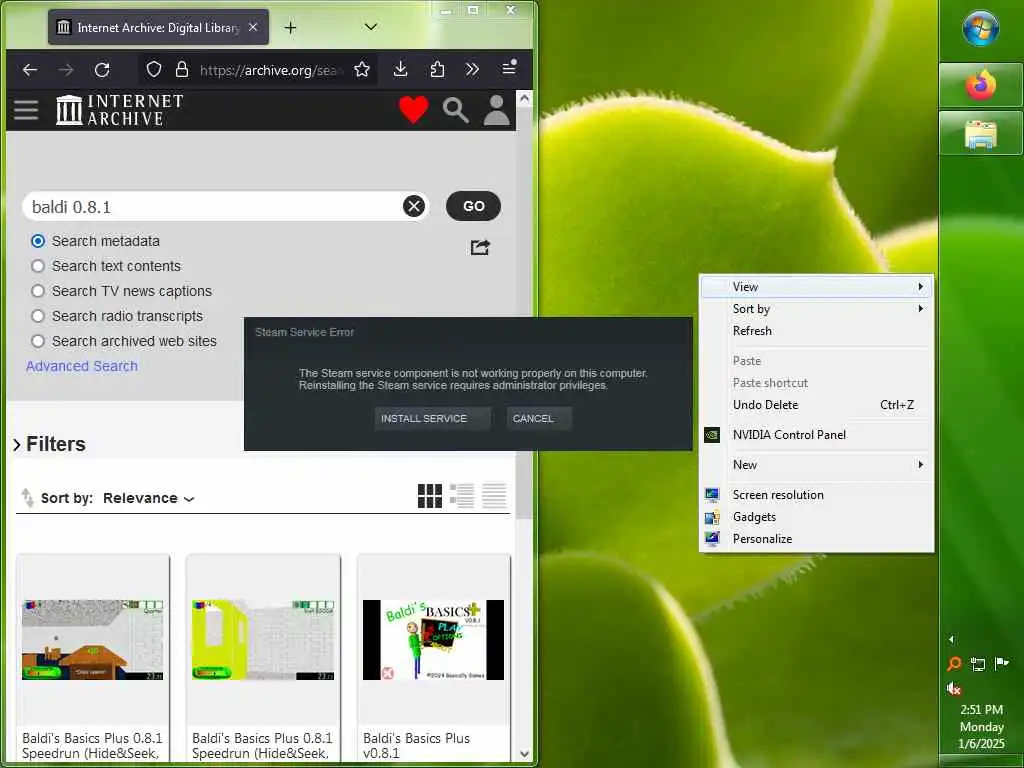Clear the search box with X
Screen dimensions: 1024x768
tap(413, 206)
